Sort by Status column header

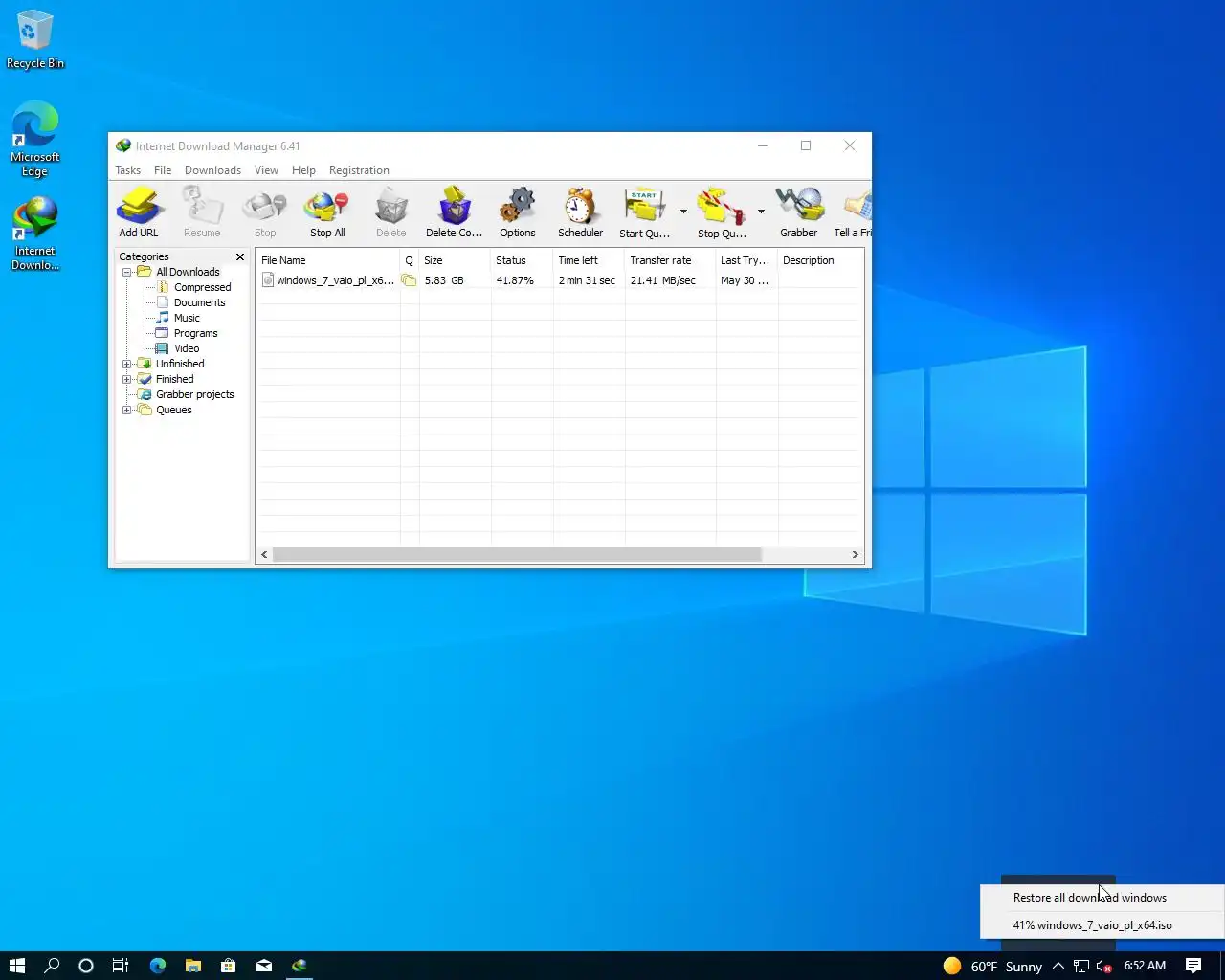[x=522, y=260]
